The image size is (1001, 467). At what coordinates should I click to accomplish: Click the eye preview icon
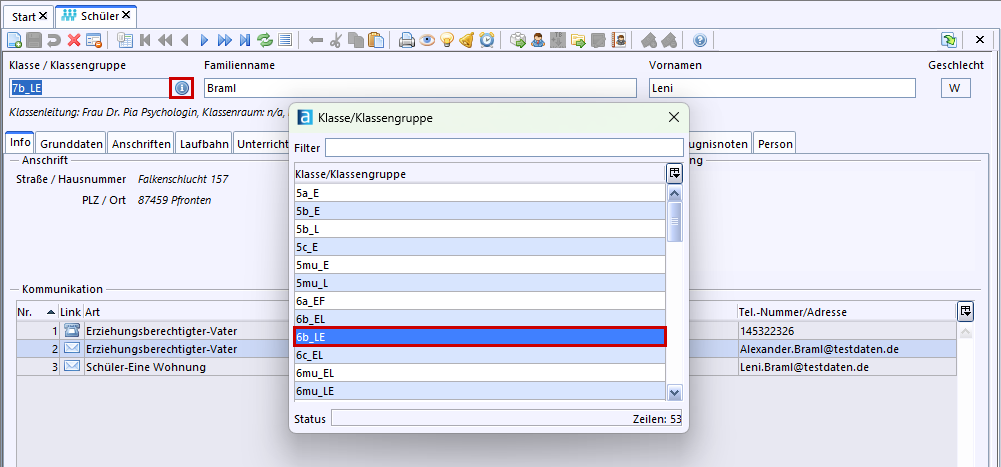click(427, 40)
